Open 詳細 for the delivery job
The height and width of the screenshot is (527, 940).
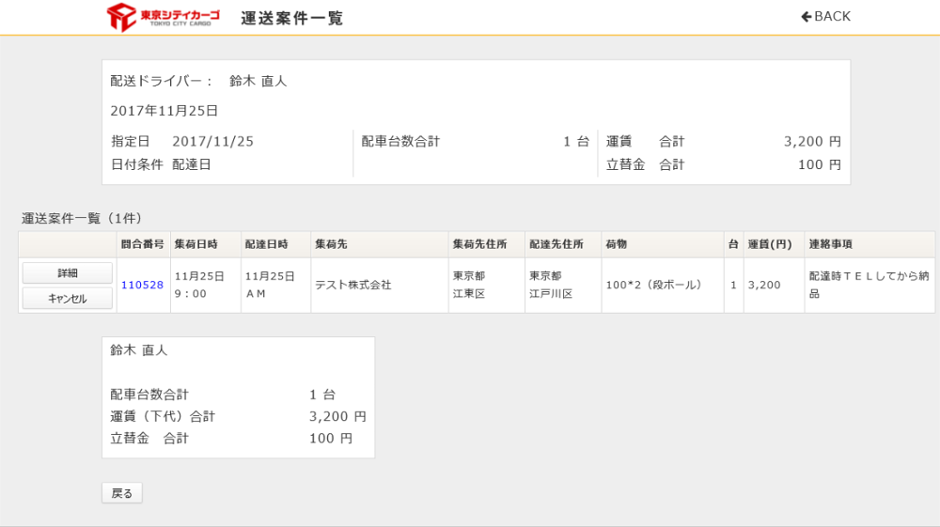67,273
